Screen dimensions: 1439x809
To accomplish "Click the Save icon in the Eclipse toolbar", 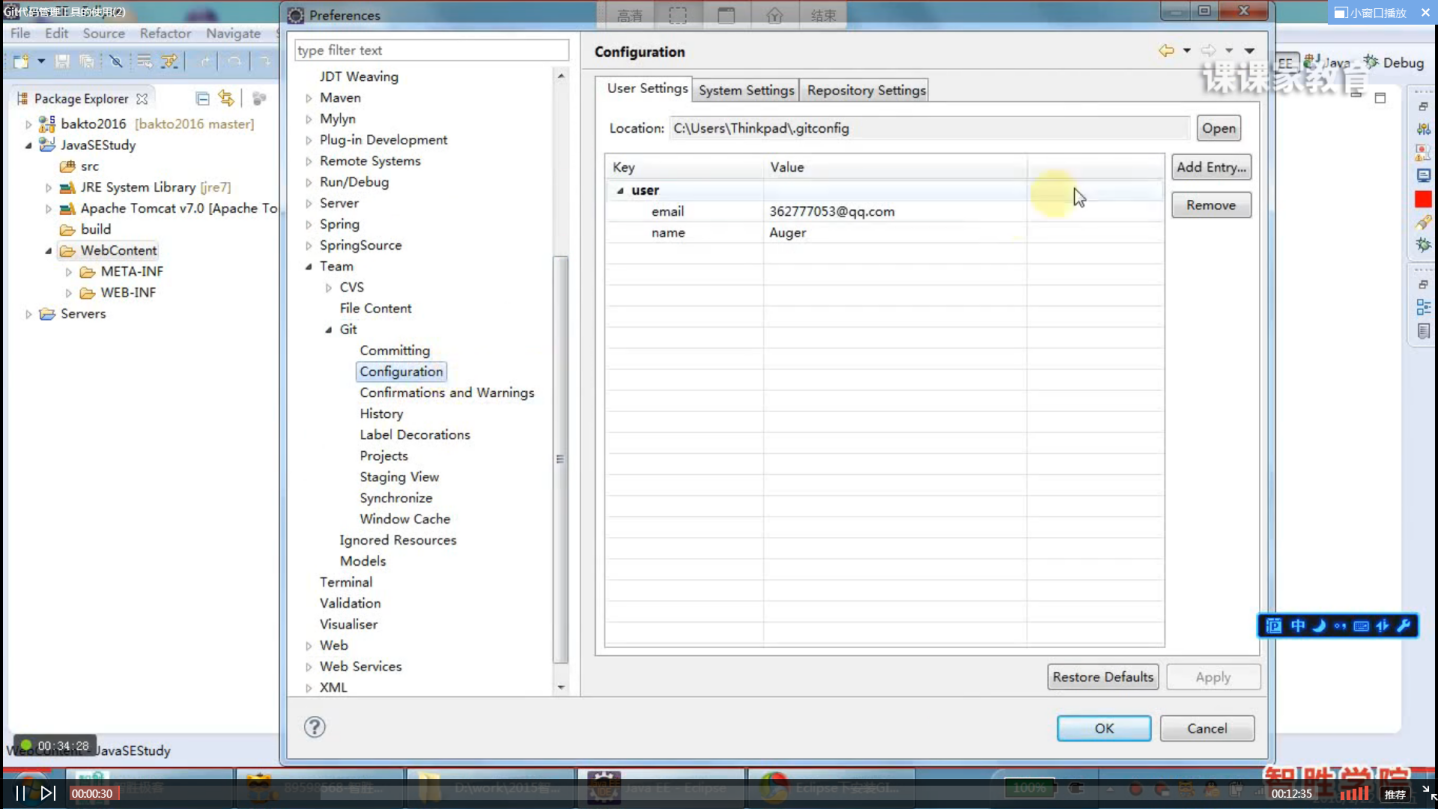I will pos(62,62).
